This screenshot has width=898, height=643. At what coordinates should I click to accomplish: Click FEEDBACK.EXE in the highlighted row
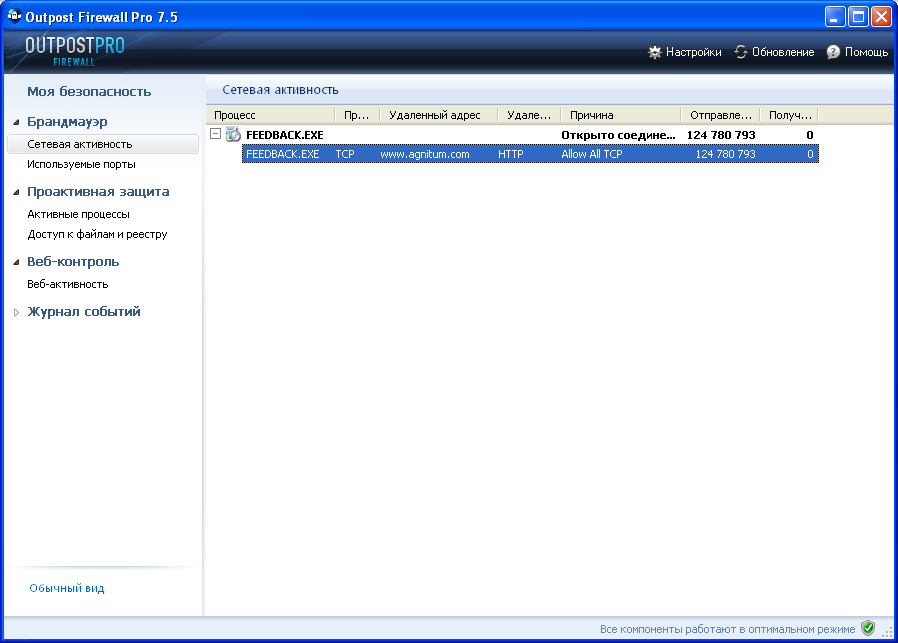pos(282,154)
